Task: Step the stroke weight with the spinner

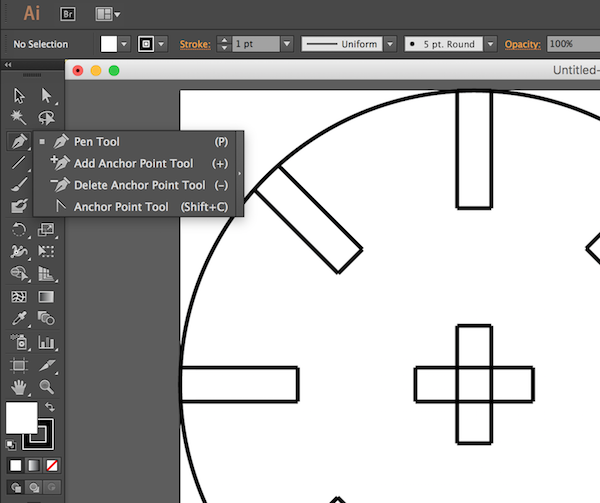Action: click(224, 44)
